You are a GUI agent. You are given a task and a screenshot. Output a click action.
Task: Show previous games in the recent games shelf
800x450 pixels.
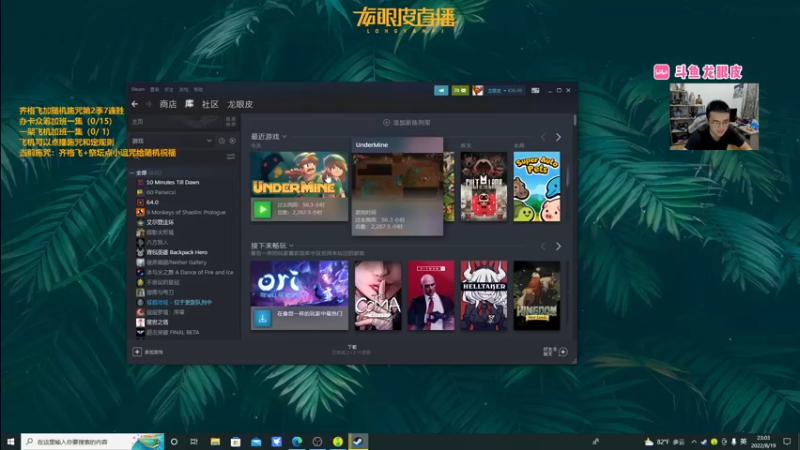click(543, 137)
